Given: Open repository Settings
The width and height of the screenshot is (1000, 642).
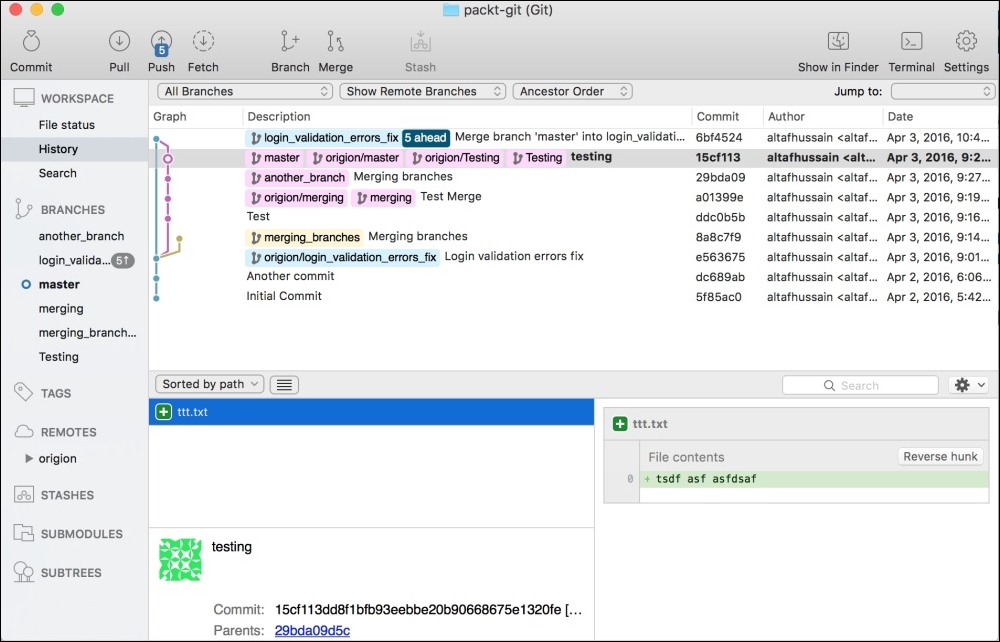Looking at the screenshot, I should tap(965, 44).
